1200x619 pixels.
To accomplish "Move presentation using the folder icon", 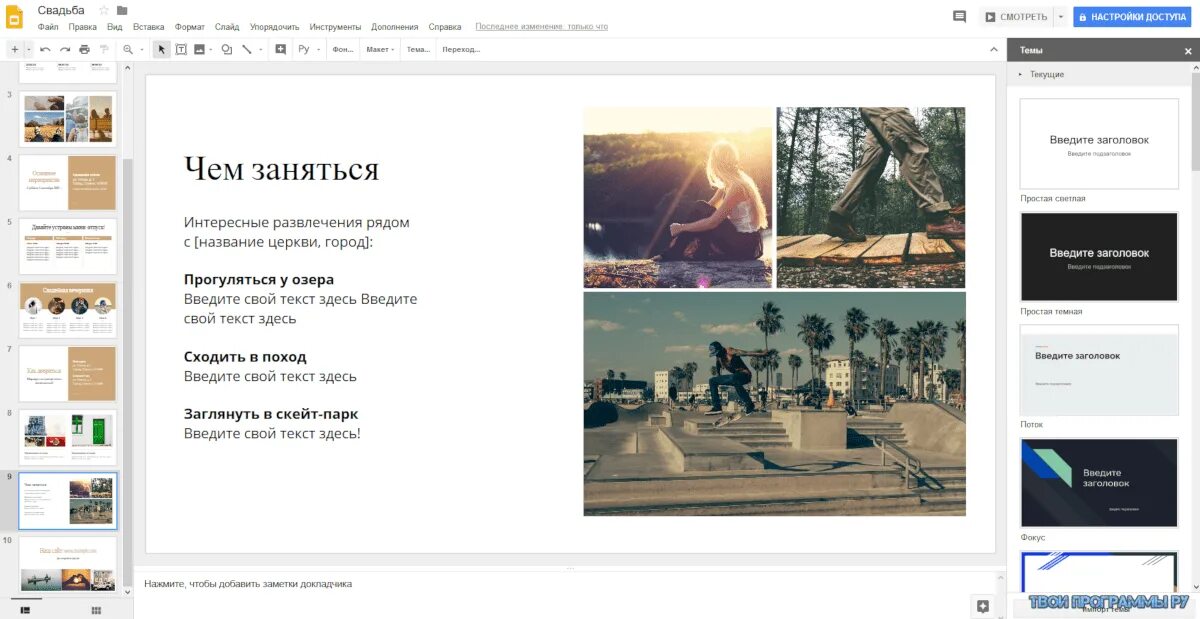I will click(122, 10).
